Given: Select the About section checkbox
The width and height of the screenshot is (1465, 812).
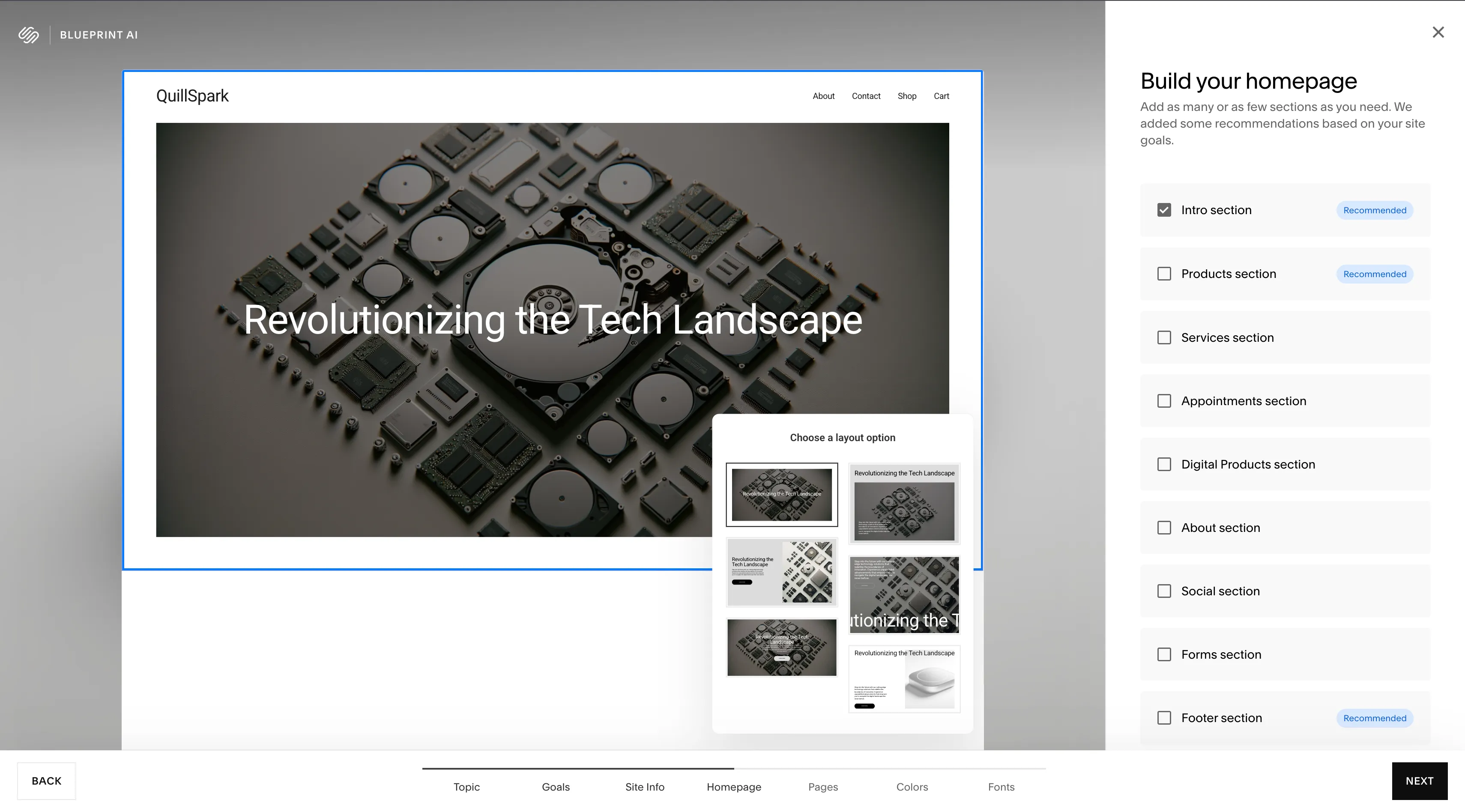Looking at the screenshot, I should pyautogui.click(x=1163, y=528).
